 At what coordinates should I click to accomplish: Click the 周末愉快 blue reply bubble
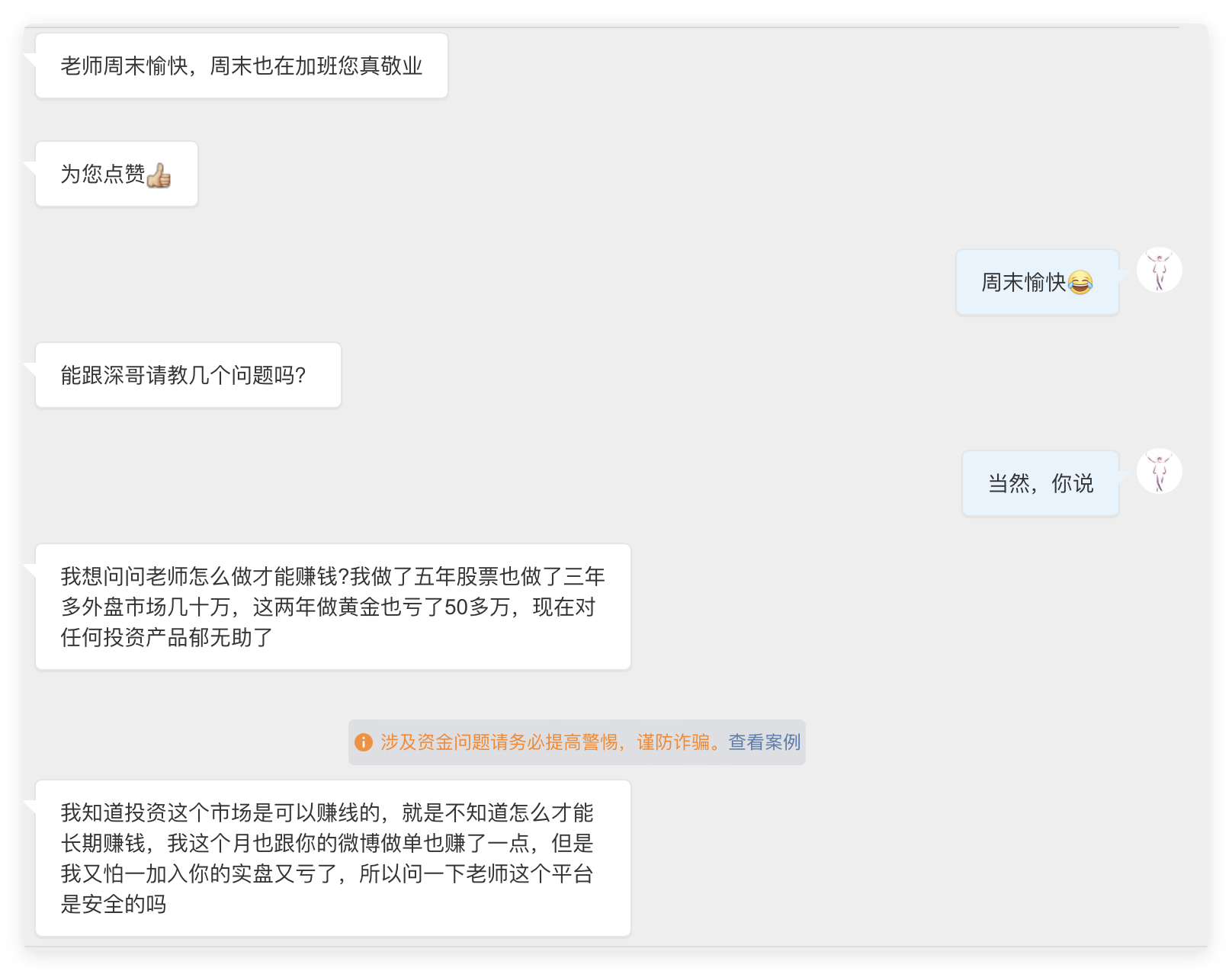tap(1037, 283)
